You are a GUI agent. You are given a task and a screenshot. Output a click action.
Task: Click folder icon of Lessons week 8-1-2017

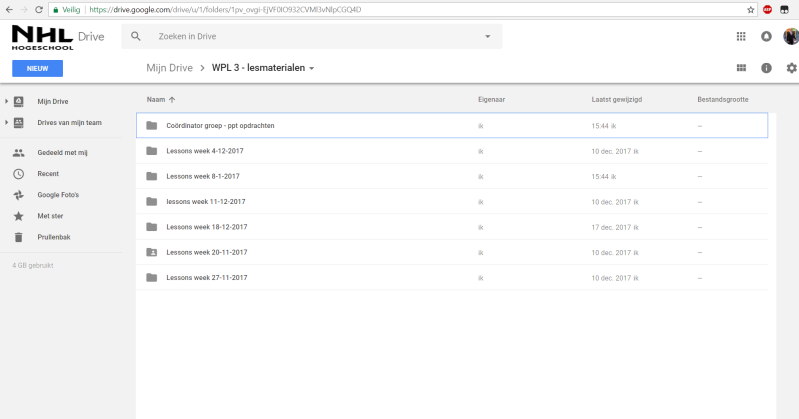[x=152, y=176]
